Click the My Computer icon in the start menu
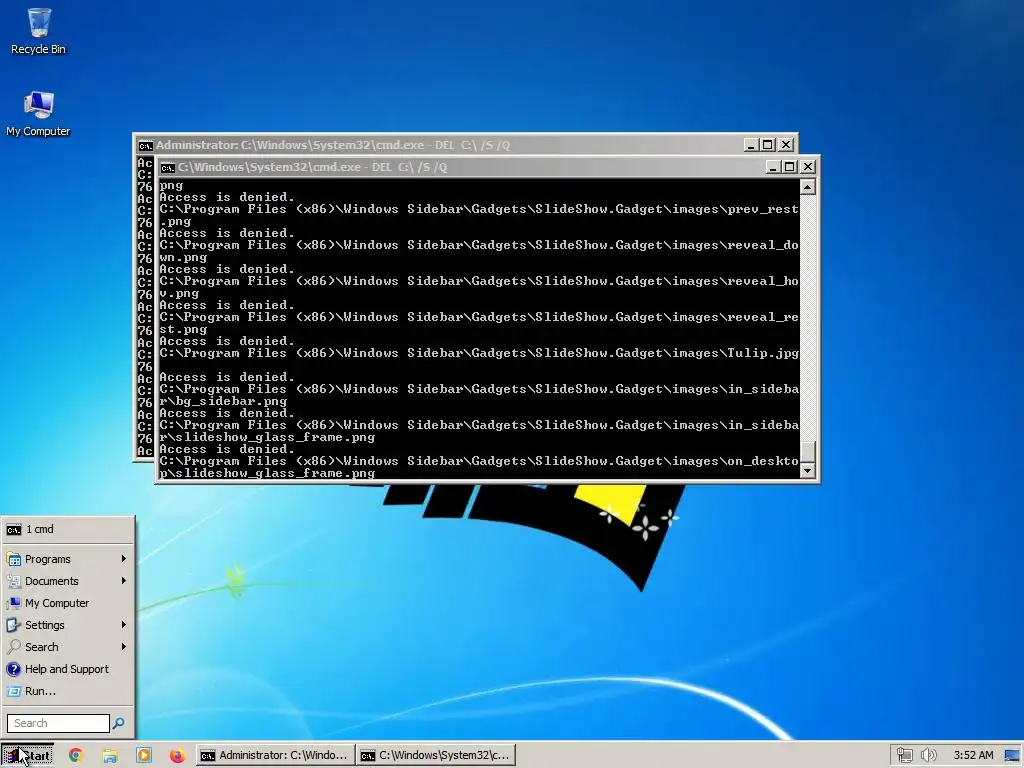The height and width of the screenshot is (768, 1024). [x=14, y=603]
